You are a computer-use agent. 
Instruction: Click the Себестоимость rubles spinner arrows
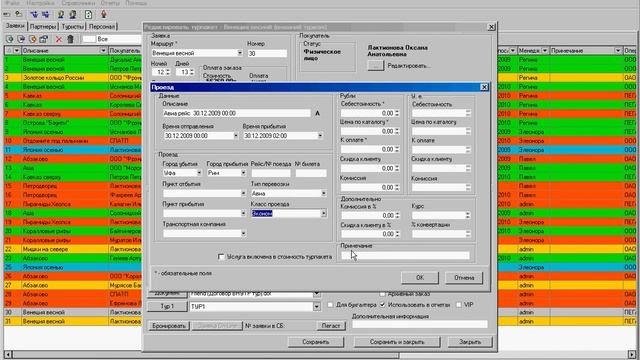397,113
